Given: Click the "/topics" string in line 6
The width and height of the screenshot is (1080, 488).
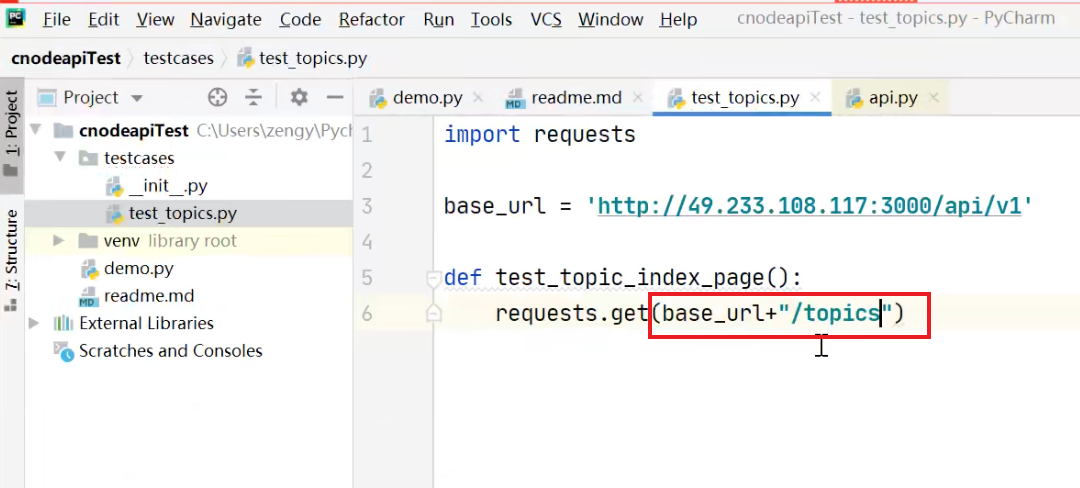Looking at the screenshot, I should coord(835,314).
